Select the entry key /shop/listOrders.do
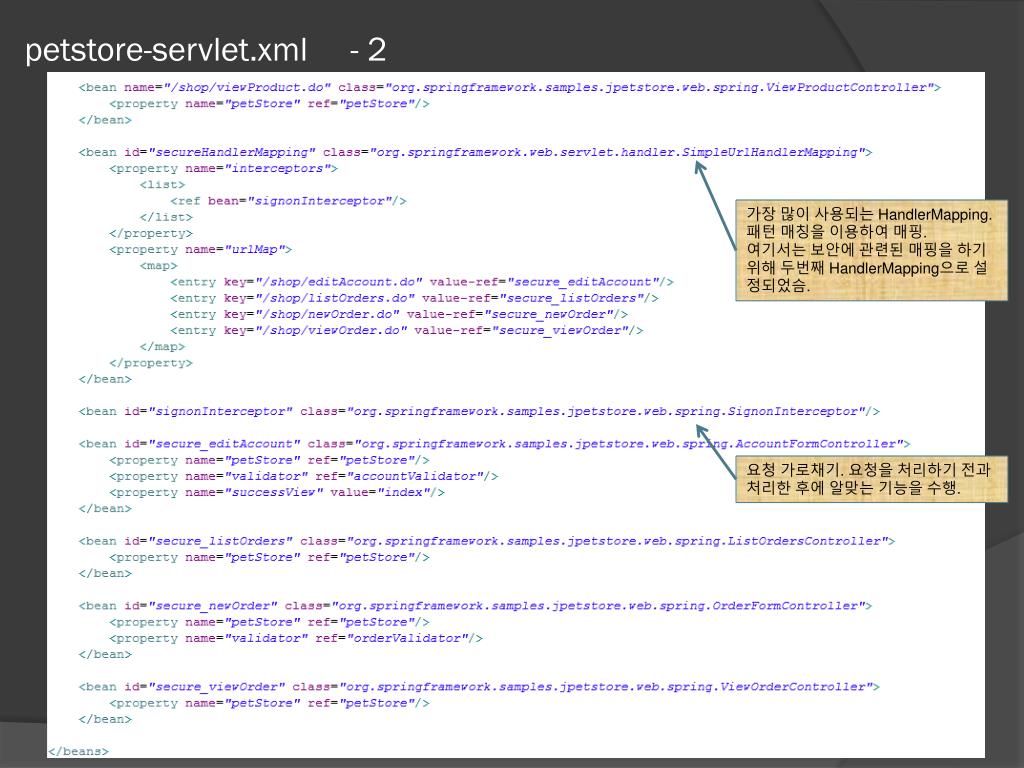Viewport: 1024px width, 768px height. pos(414,298)
